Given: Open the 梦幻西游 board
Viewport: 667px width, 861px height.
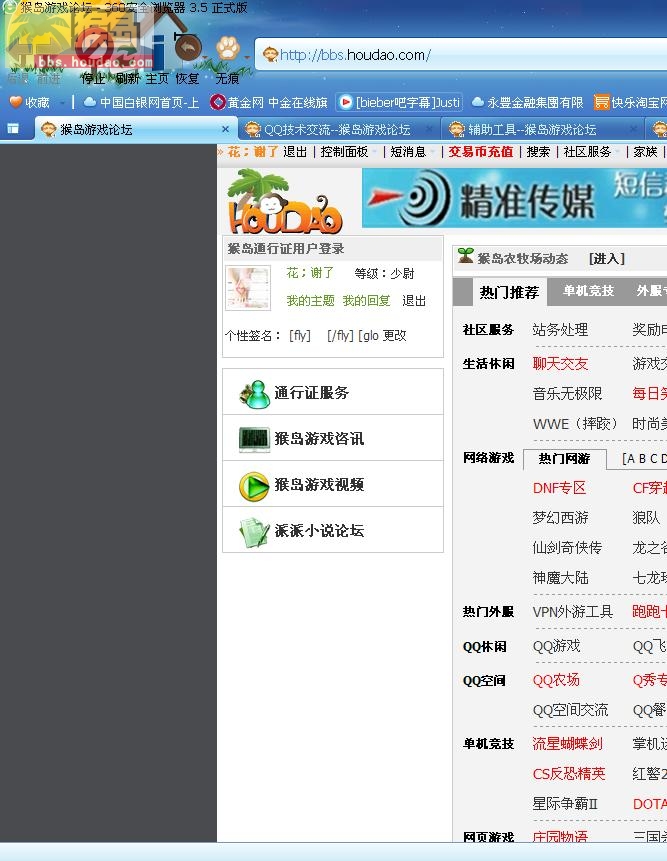Looking at the screenshot, I should [x=560, y=517].
